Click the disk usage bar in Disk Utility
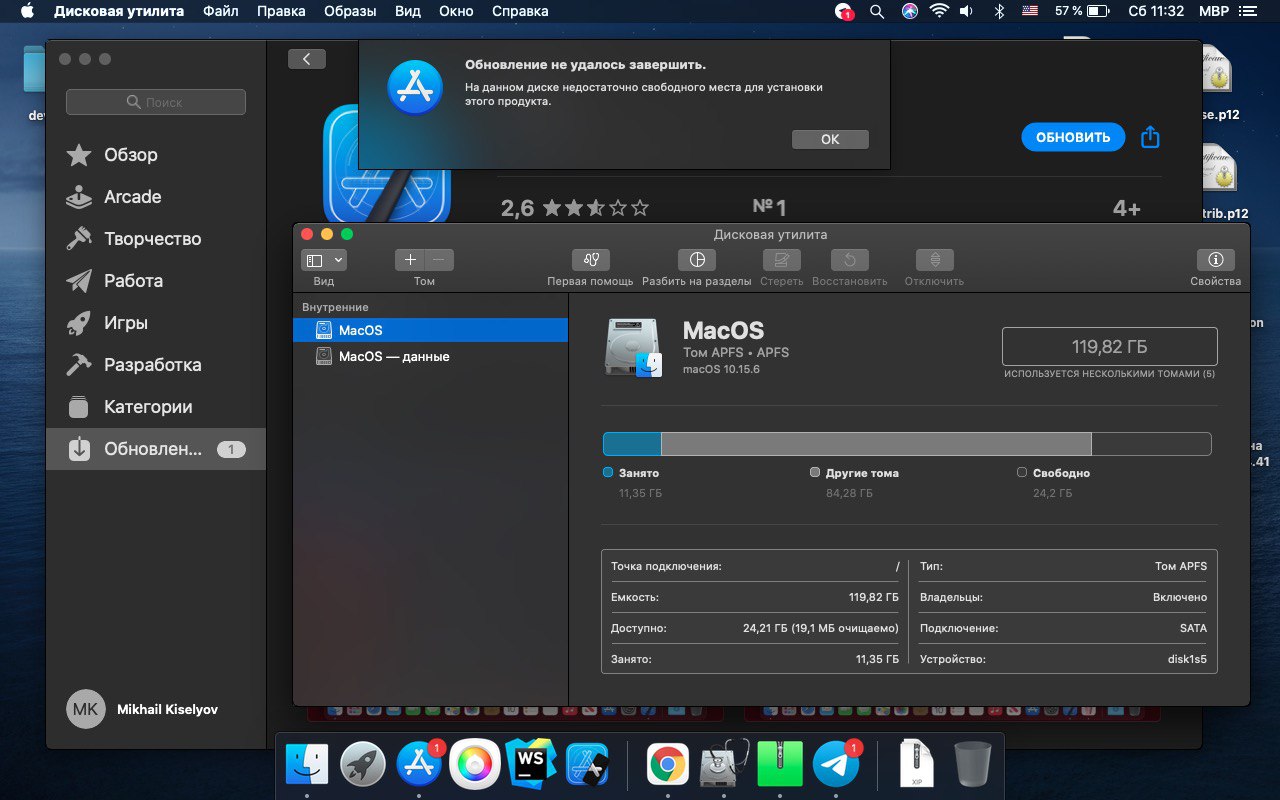 tap(907, 444)
